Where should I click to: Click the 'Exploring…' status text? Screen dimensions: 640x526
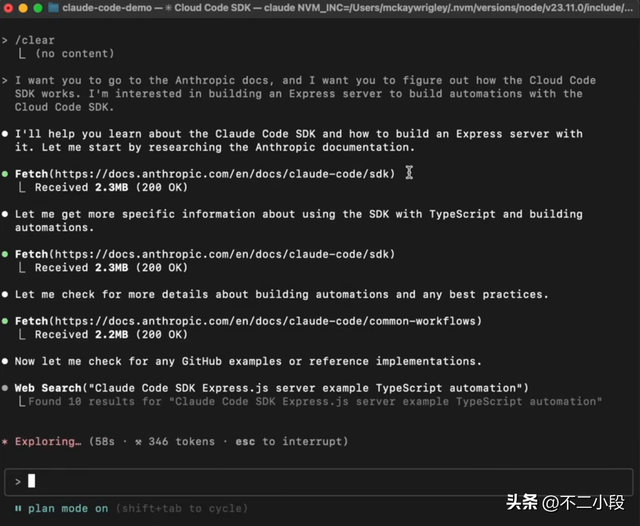point(48,442)
